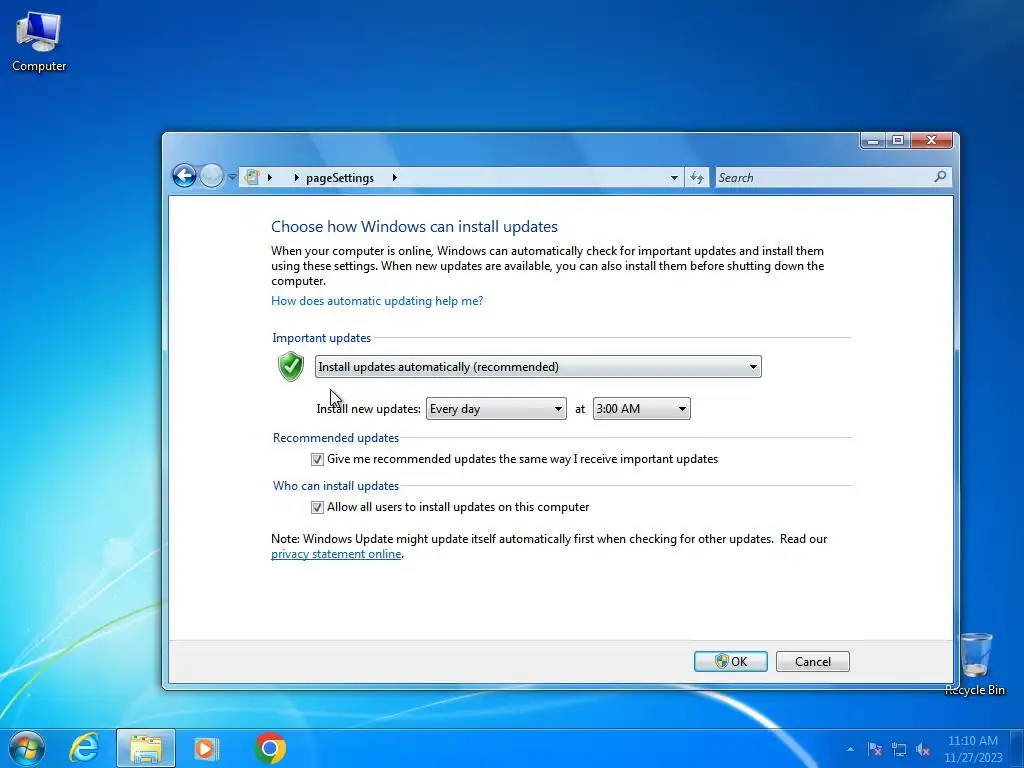Close the window with the red X
The width and height of the screenshot is (1024, 768).
[931, 140]
